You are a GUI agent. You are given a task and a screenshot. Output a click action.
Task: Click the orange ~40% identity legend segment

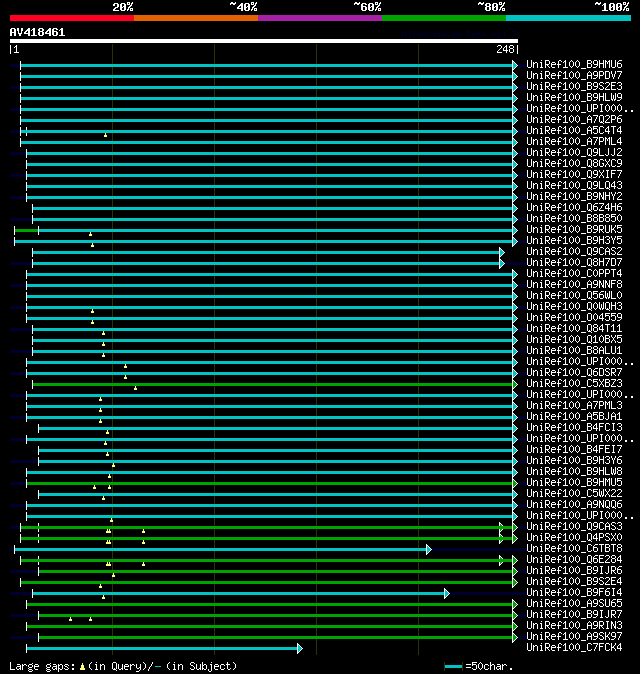point(196,18)
